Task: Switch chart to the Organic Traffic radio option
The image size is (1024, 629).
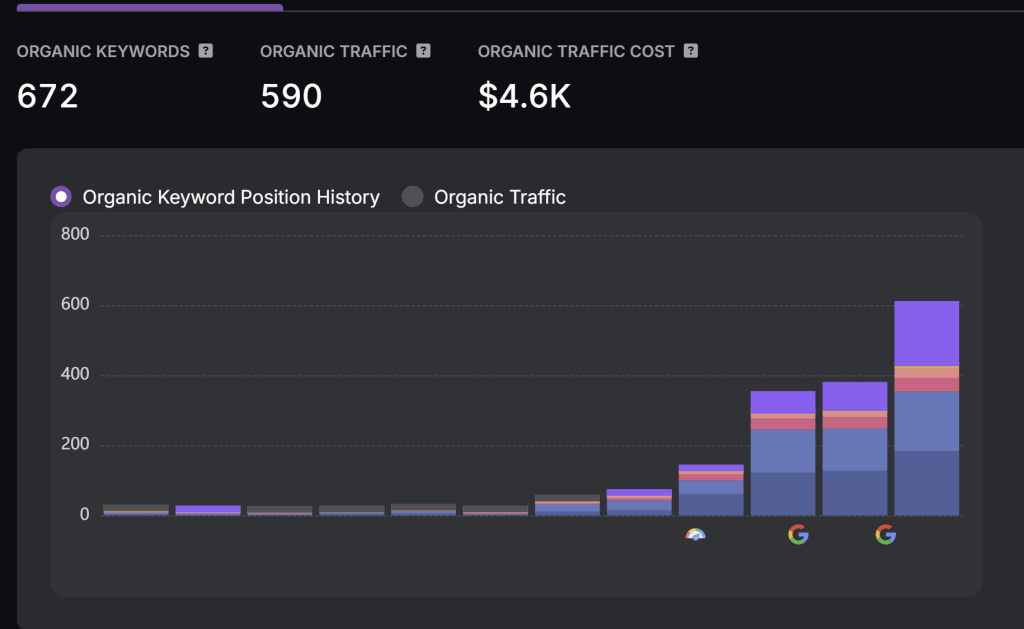Action: coord(413,197)
